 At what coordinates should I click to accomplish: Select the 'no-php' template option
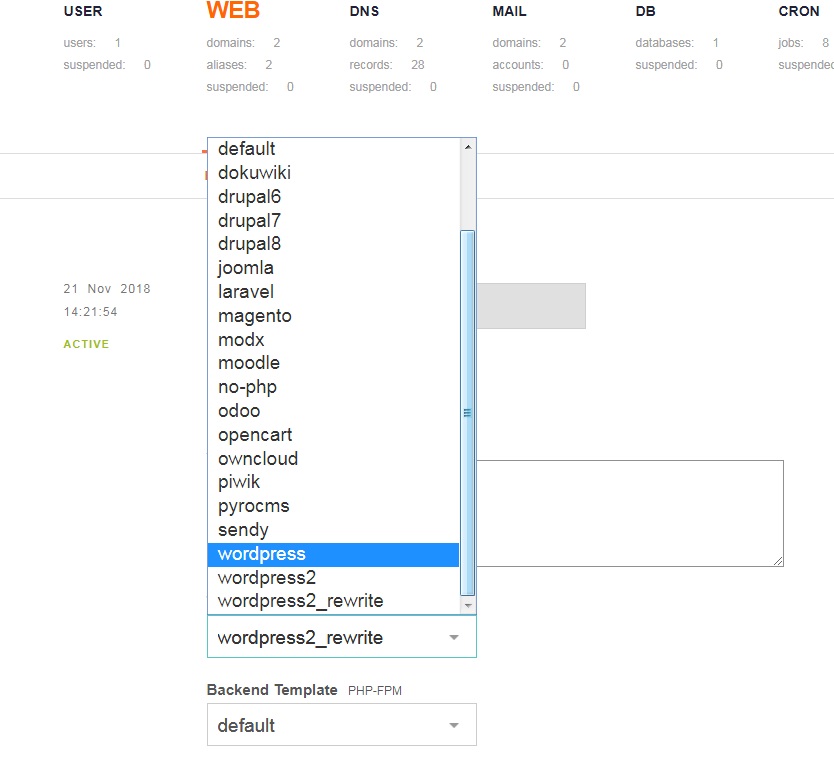pos(333,387)
